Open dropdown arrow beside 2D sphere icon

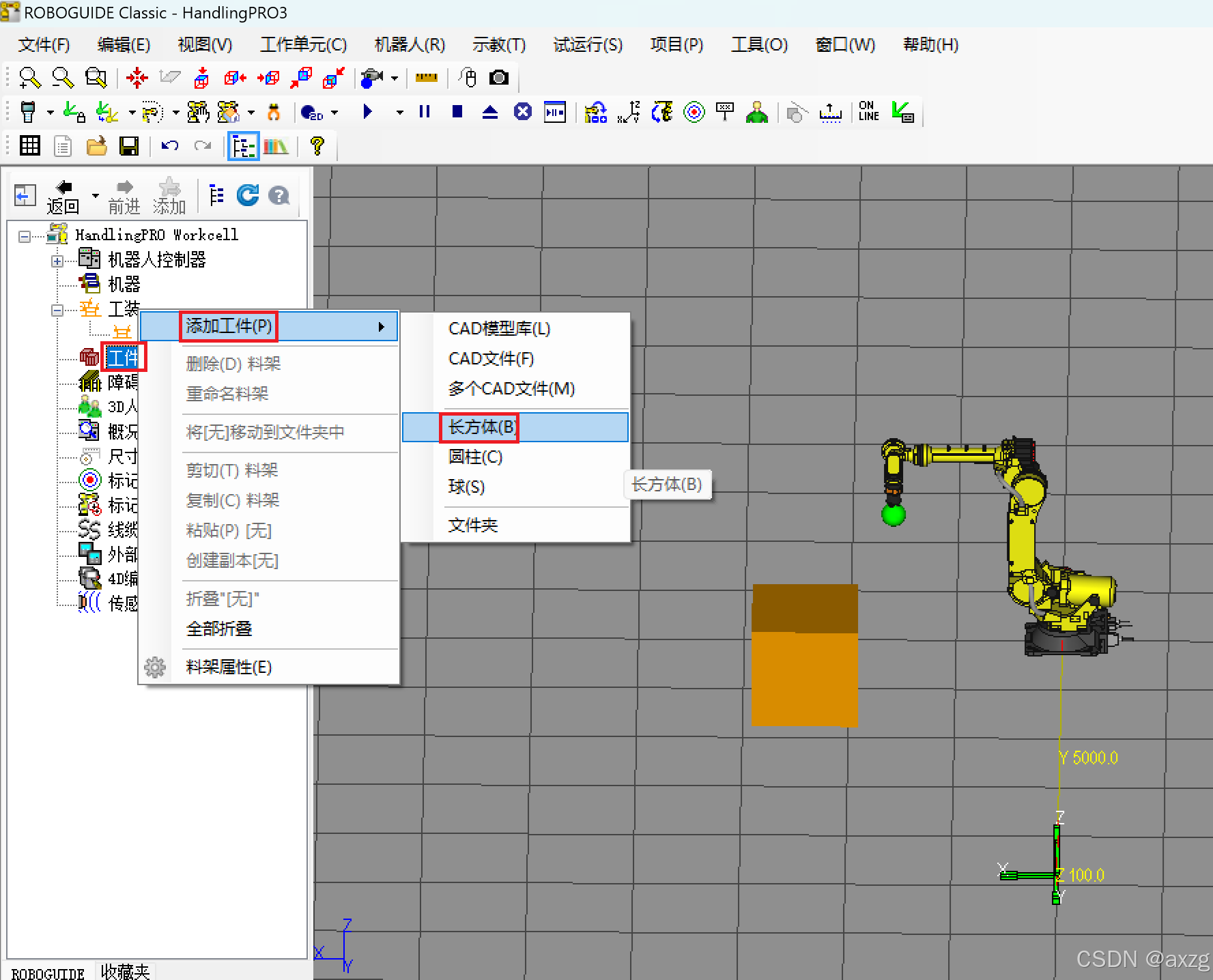click(x=334, y=113)
